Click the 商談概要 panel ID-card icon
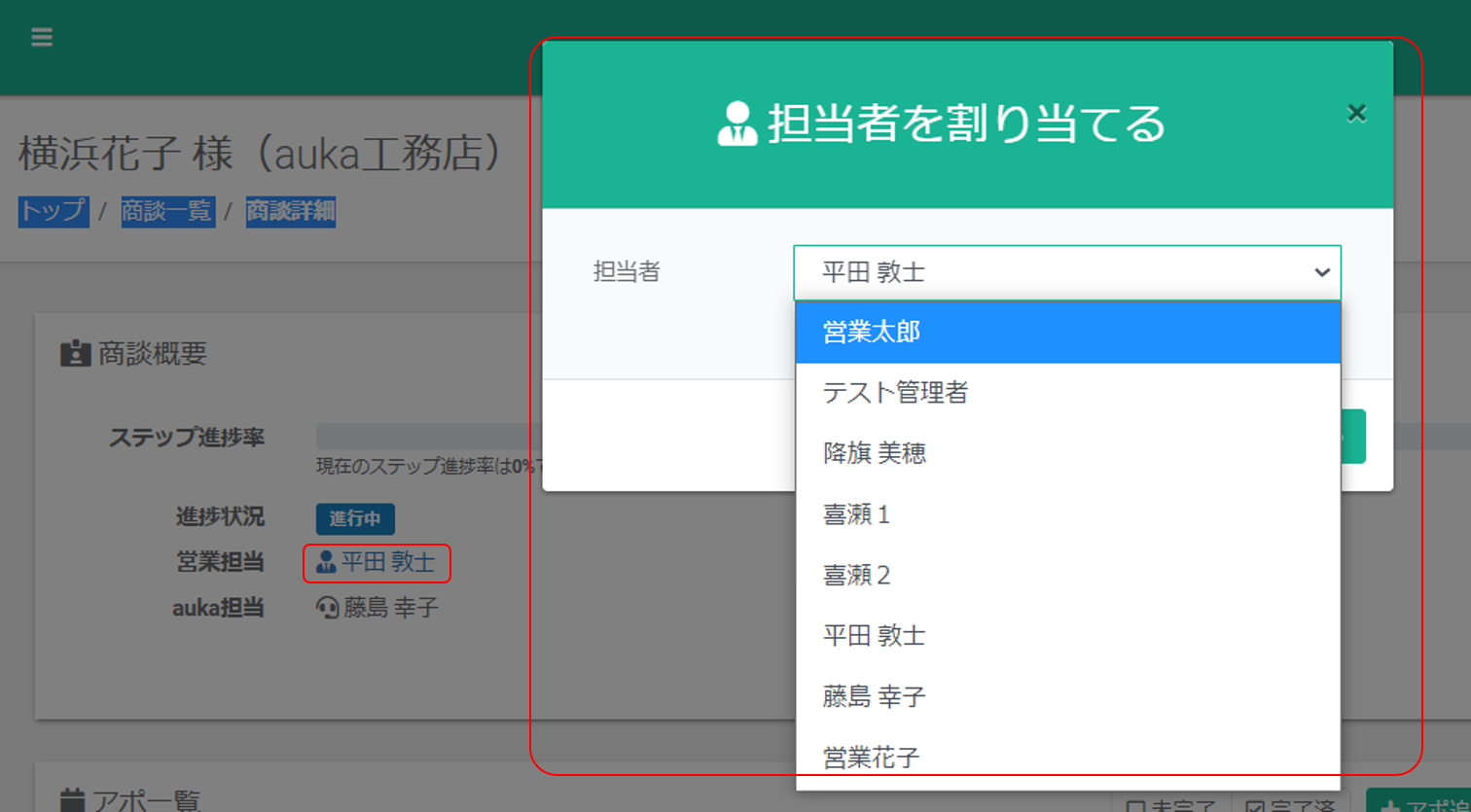Viewport: 1471px width, 812px height. 75,353
